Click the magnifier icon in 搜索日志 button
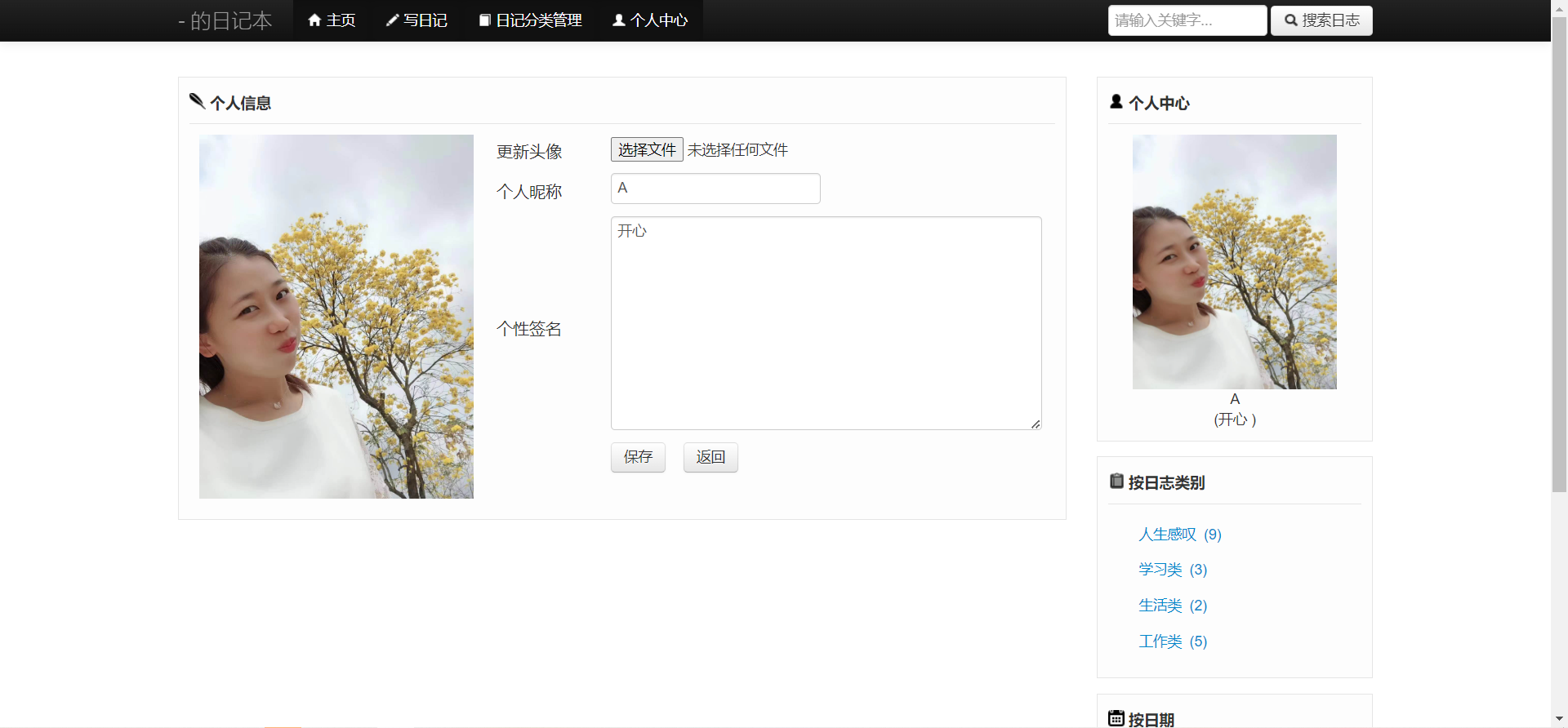1568x728 pixels. tap(1291, 20)
